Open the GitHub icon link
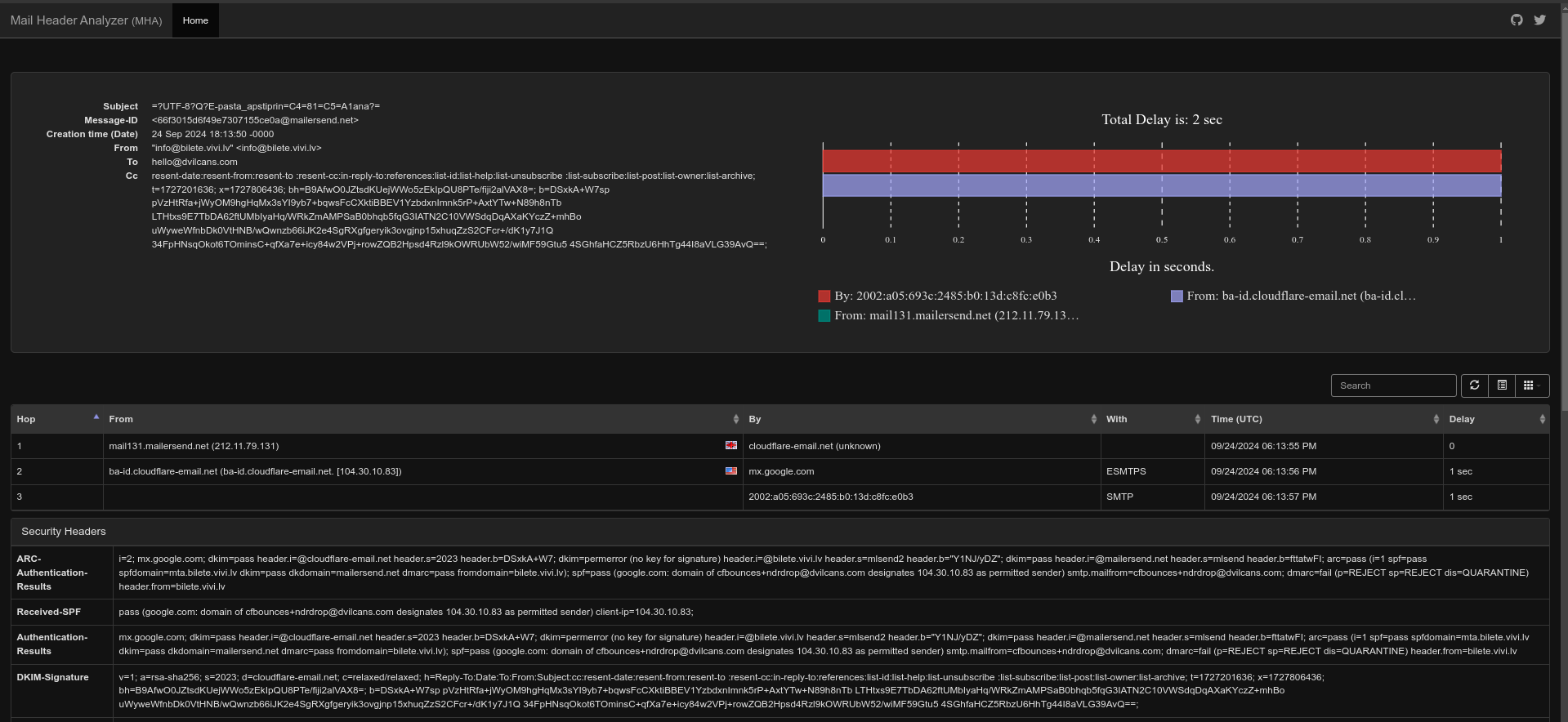 [1517, 20]
